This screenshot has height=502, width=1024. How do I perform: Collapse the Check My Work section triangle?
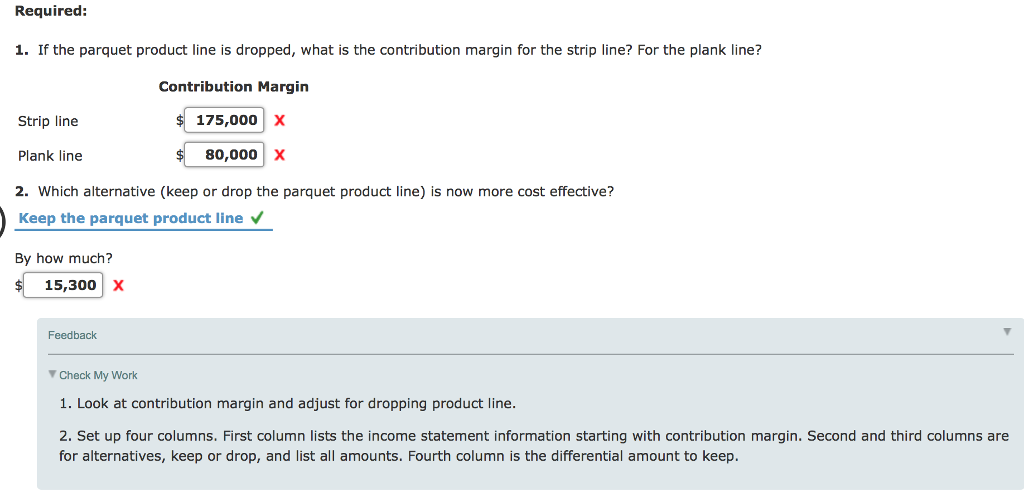[52, 375]
